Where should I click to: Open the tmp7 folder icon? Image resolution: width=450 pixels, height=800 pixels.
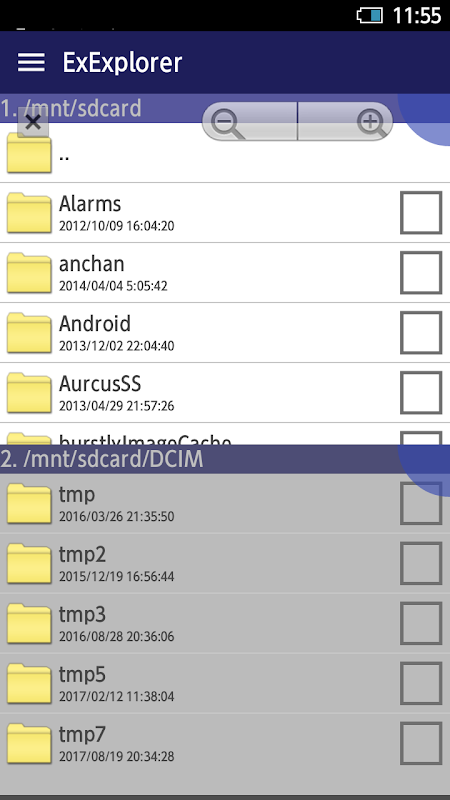(x=29, y=743)
